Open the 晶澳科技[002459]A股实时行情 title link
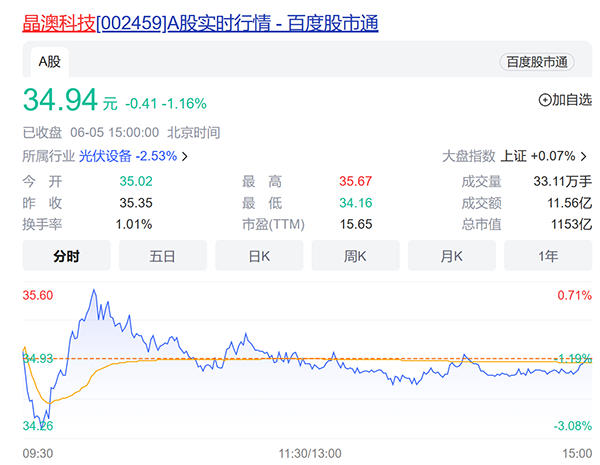This screenshot has width=600, height=465. point(201,23)
